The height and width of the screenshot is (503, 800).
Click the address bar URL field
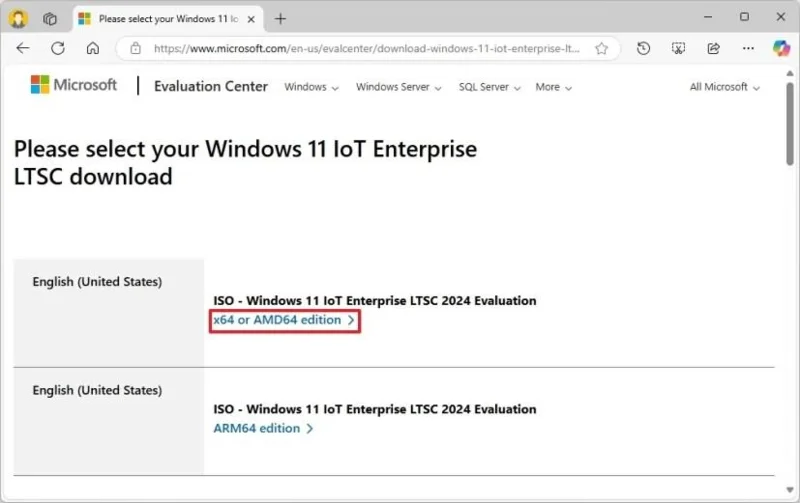pyautogui.click(x=366, y=48)
